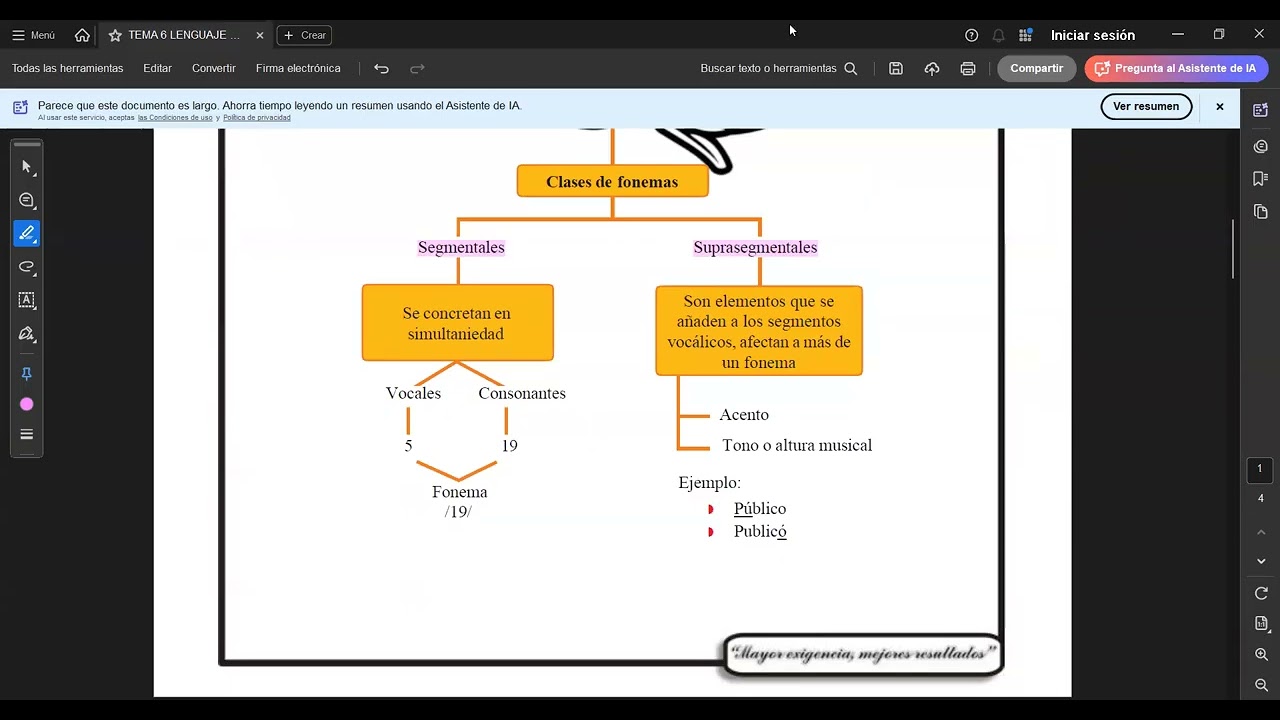Open the Convertir menu
This screenshot has height=720, width=1280.
click(214, 68)
